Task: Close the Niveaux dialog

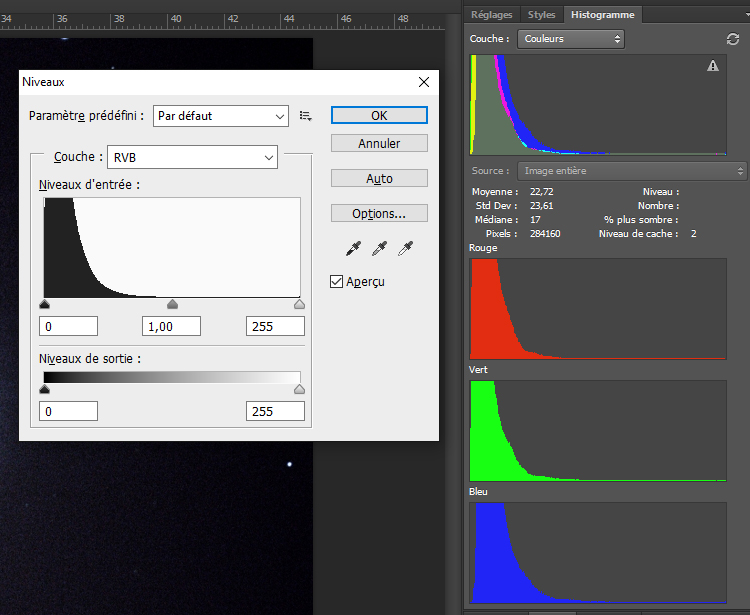Action: tap(424, 82)
